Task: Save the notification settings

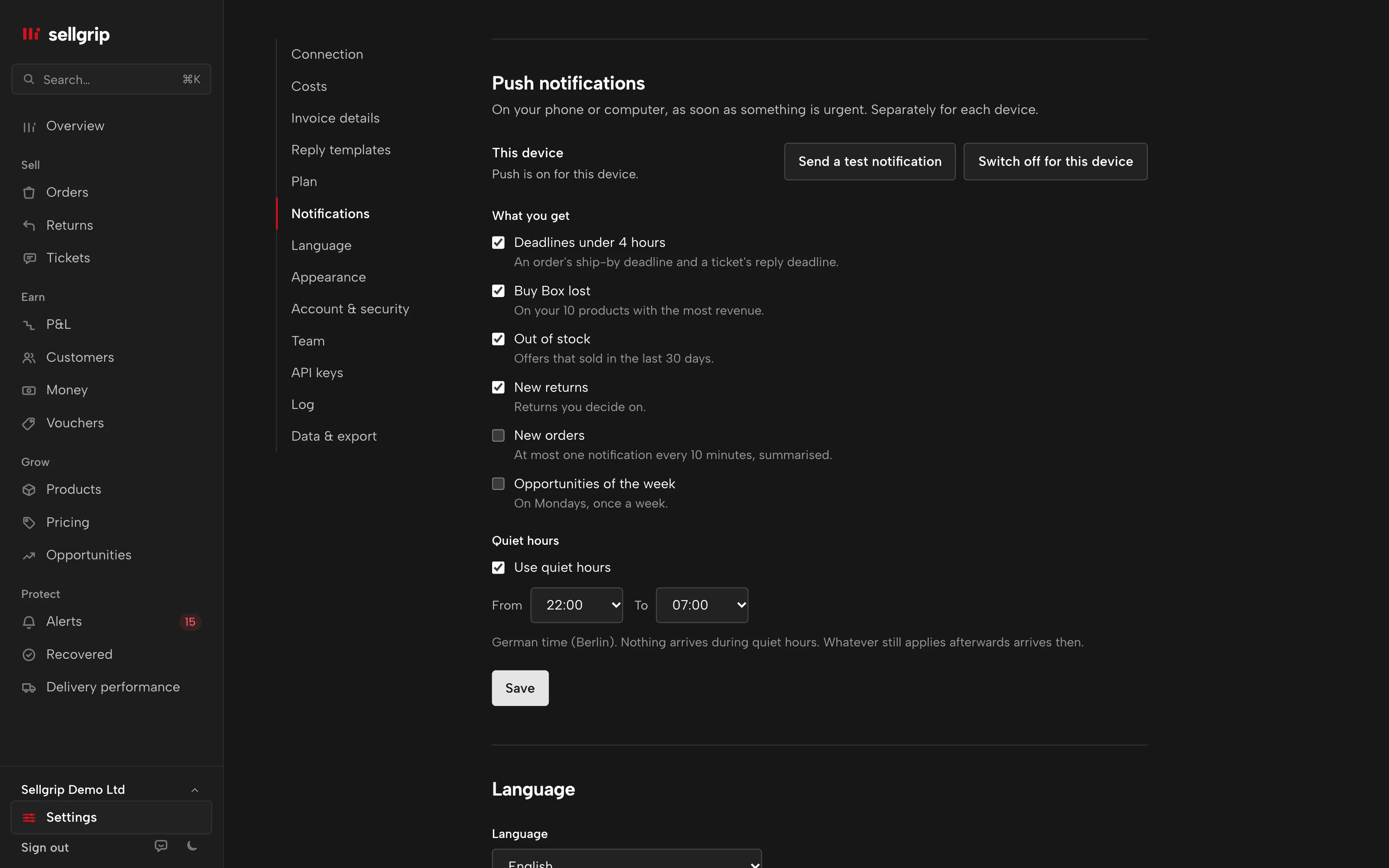Action: click(x=520, y=688)
